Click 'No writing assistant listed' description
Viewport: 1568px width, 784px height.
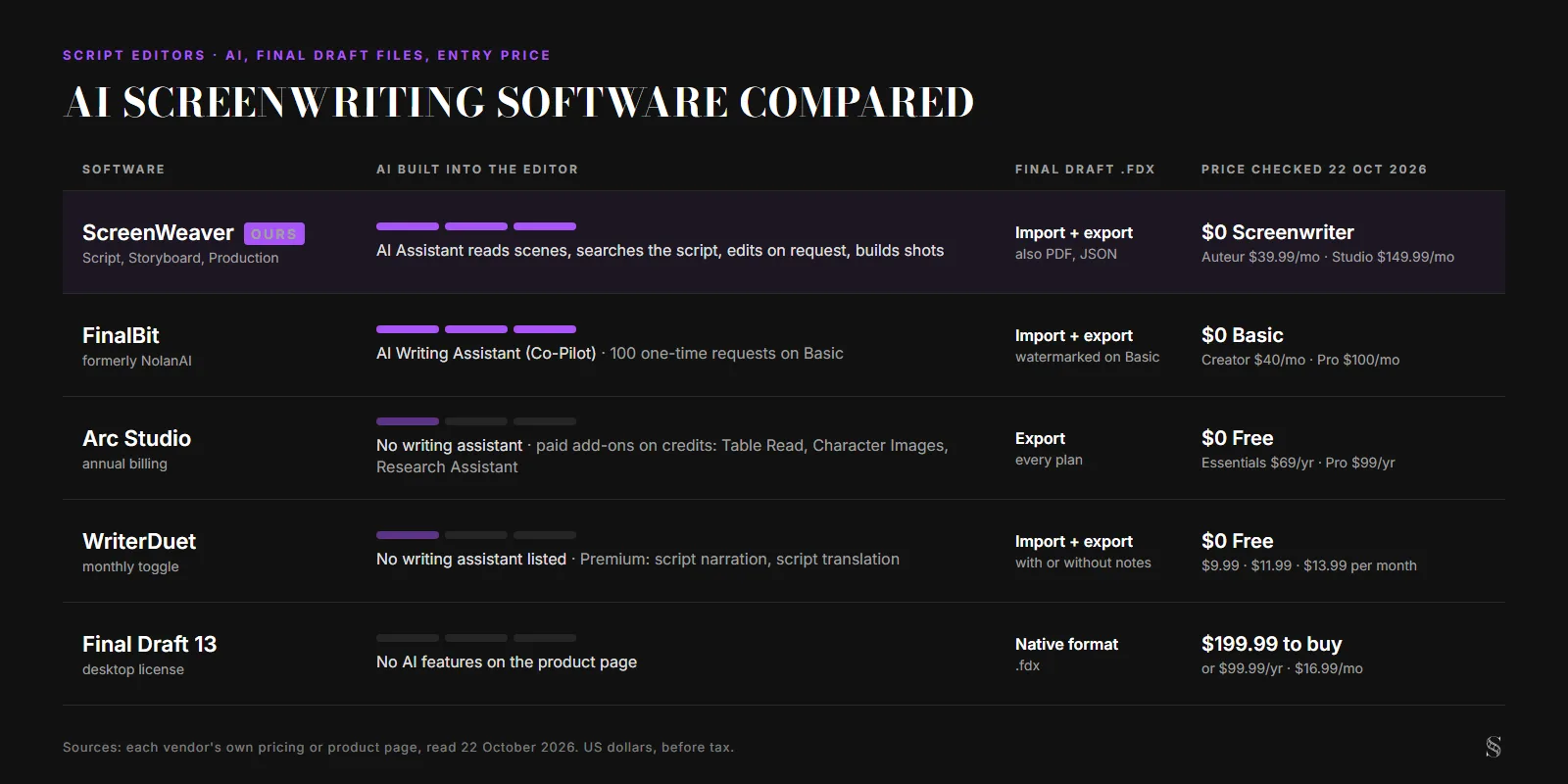point(471,559)
